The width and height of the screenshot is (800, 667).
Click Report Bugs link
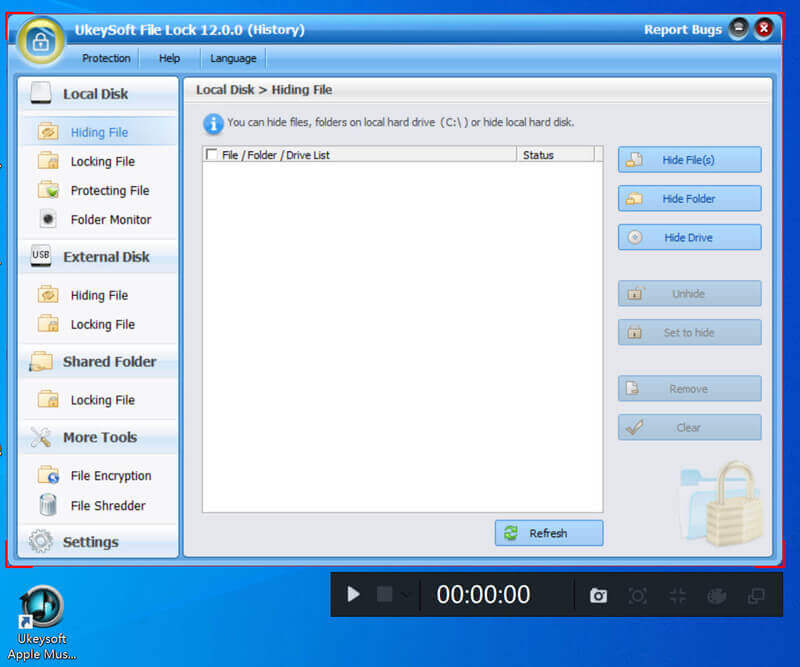[x=683, y=30]
